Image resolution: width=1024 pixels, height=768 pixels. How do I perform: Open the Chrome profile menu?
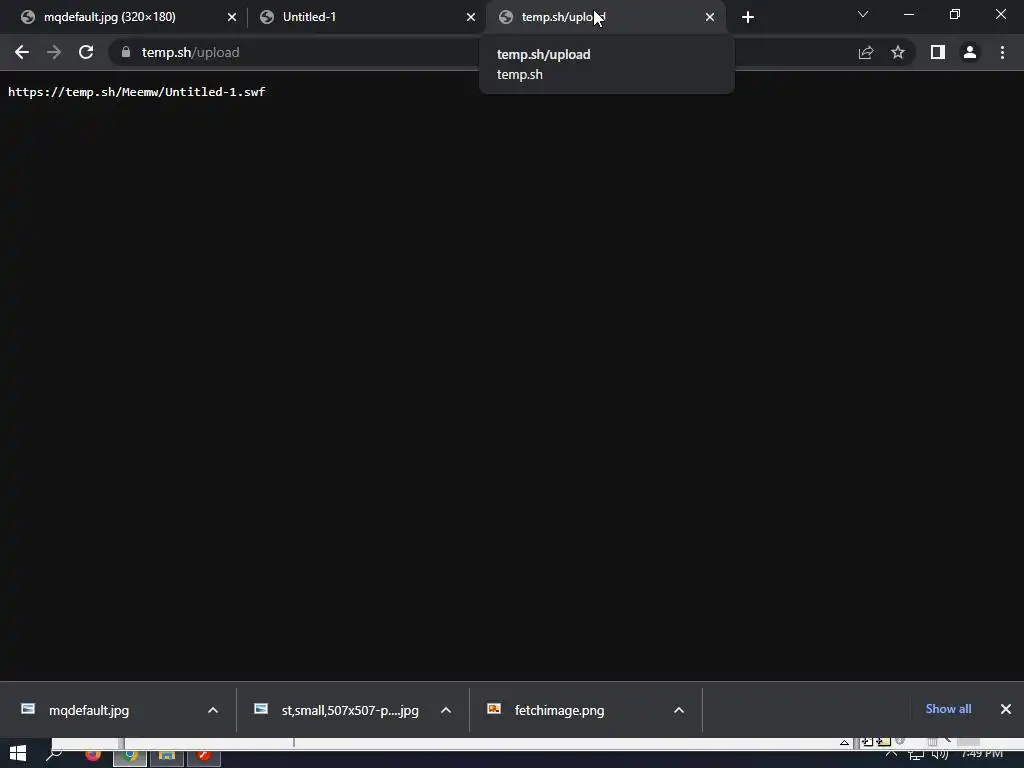coord(970,52)
